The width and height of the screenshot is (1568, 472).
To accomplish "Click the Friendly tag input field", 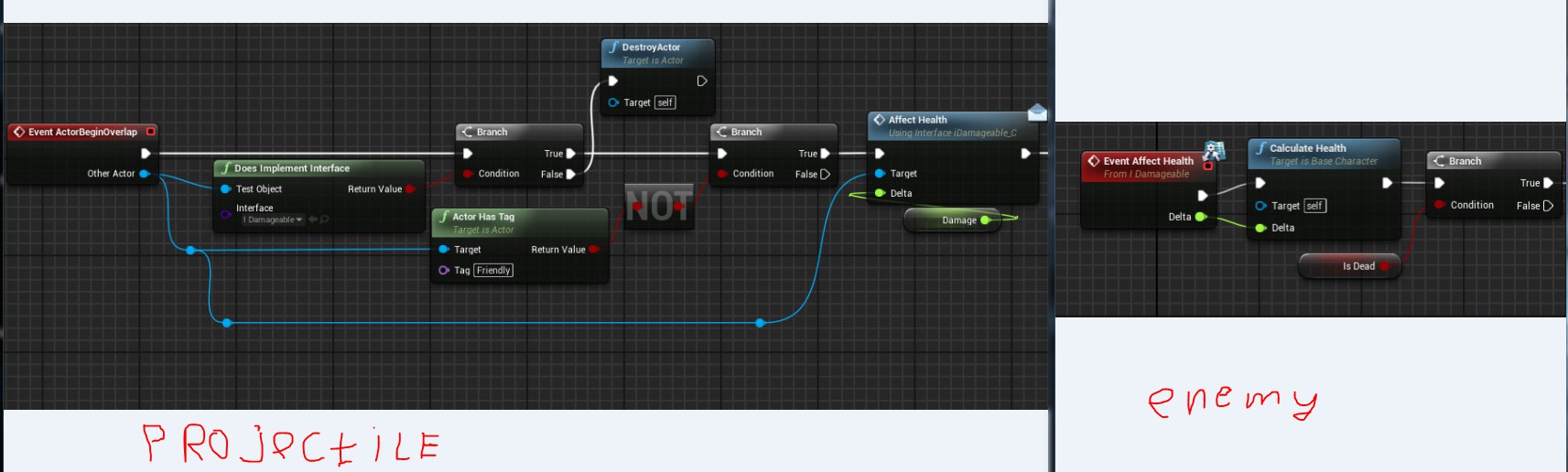I will tap(493, 271).
